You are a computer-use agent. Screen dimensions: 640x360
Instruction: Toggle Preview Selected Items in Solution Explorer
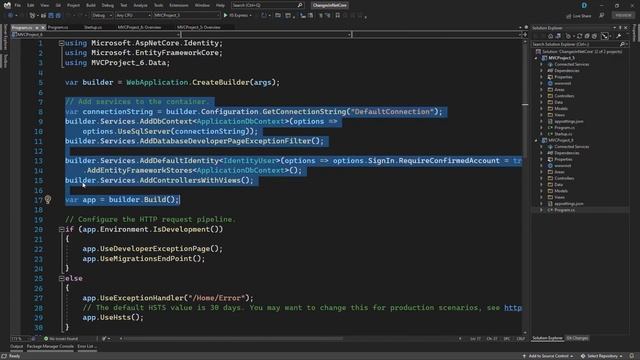pos(605,36)
